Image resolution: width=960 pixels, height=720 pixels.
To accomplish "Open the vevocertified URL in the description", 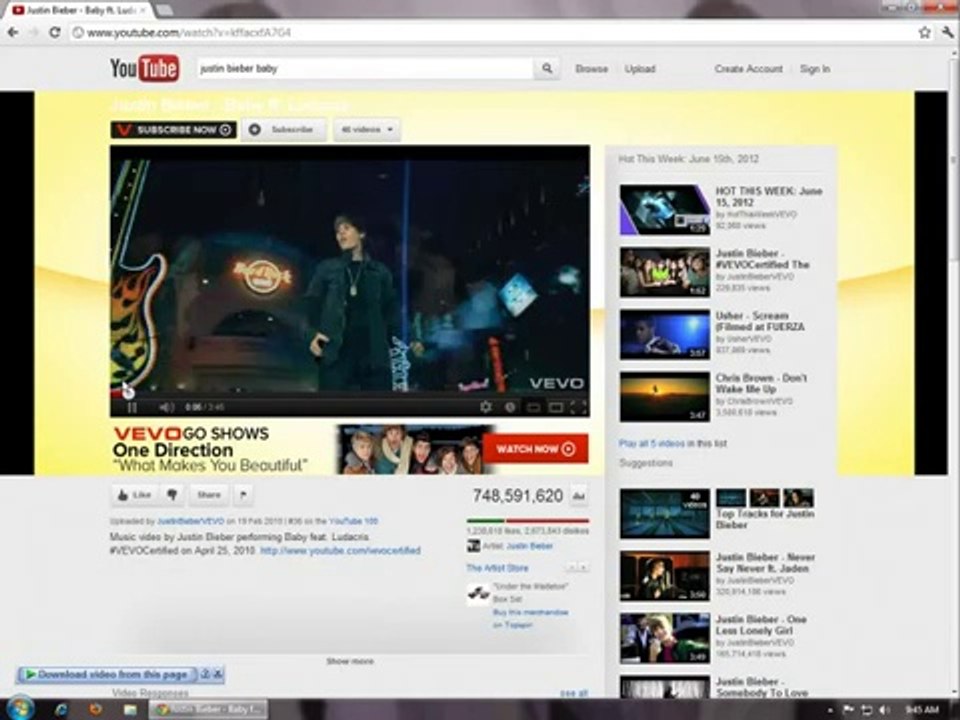I will 340,550.
